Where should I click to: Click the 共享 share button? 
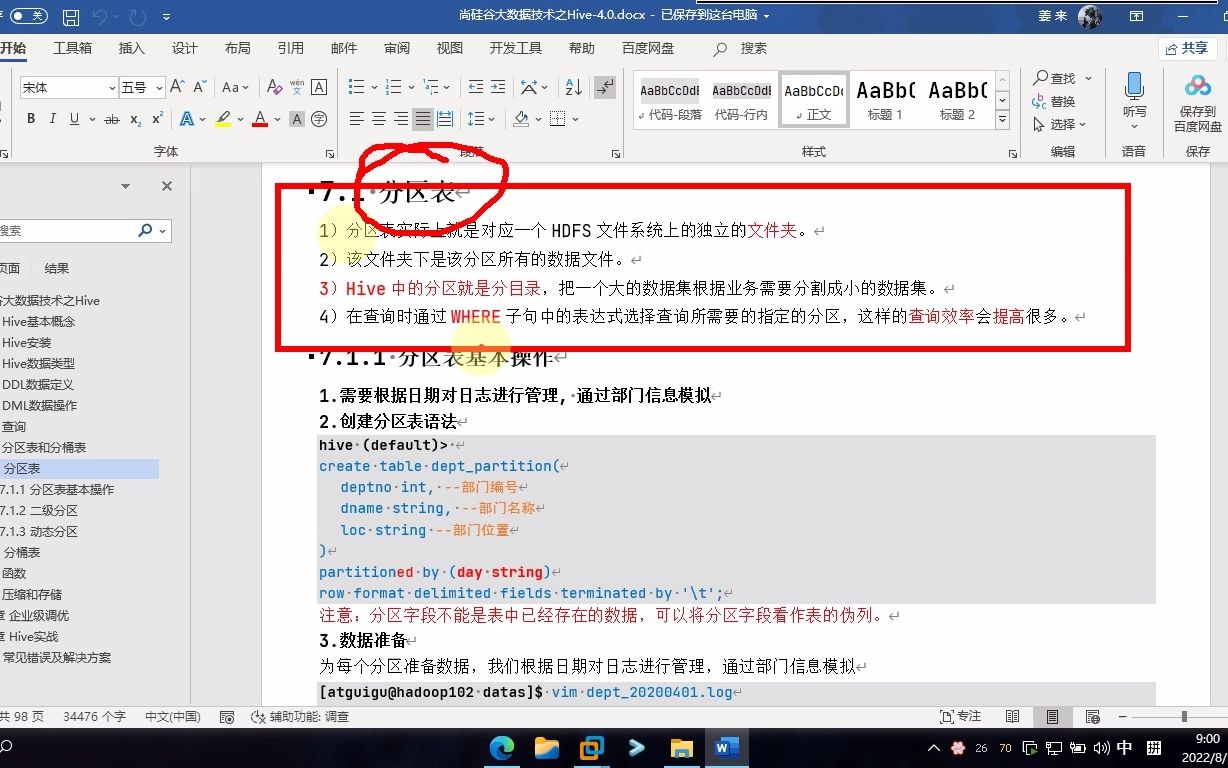[x=1187, y=48]
